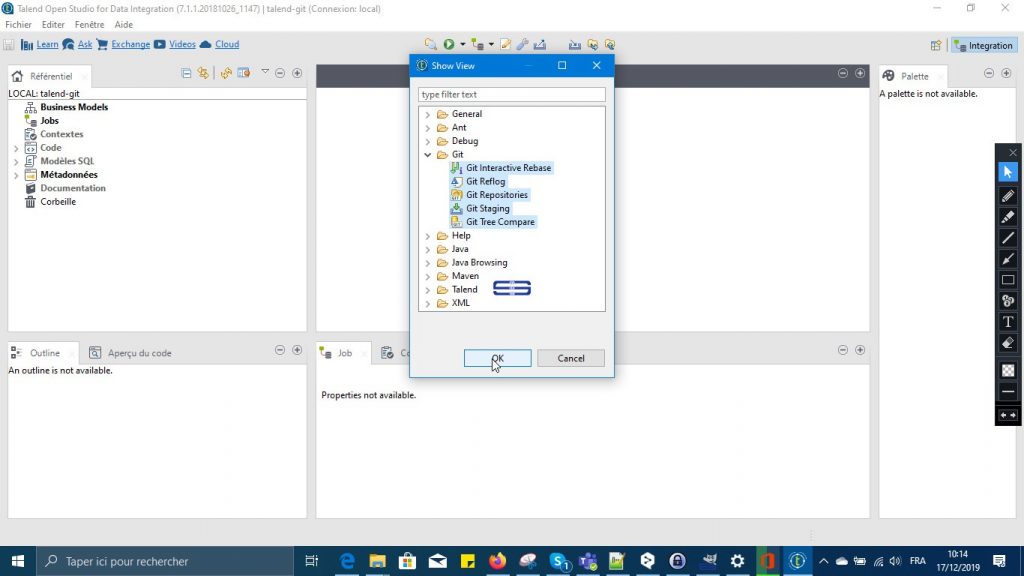Click Cancel in Show View dialog

tap(571, 358)
